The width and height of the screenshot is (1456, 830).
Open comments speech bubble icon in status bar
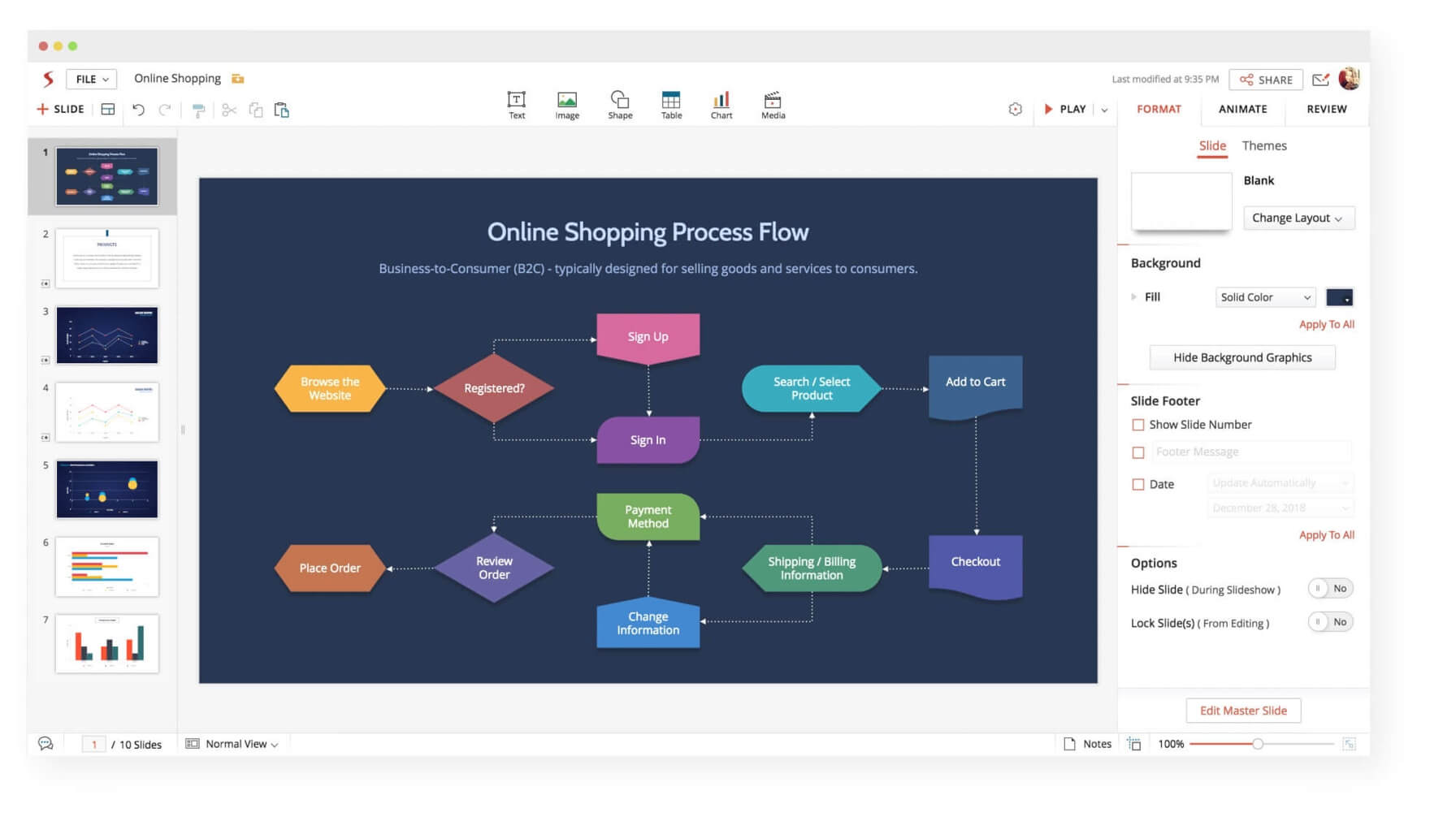[45, 743]
